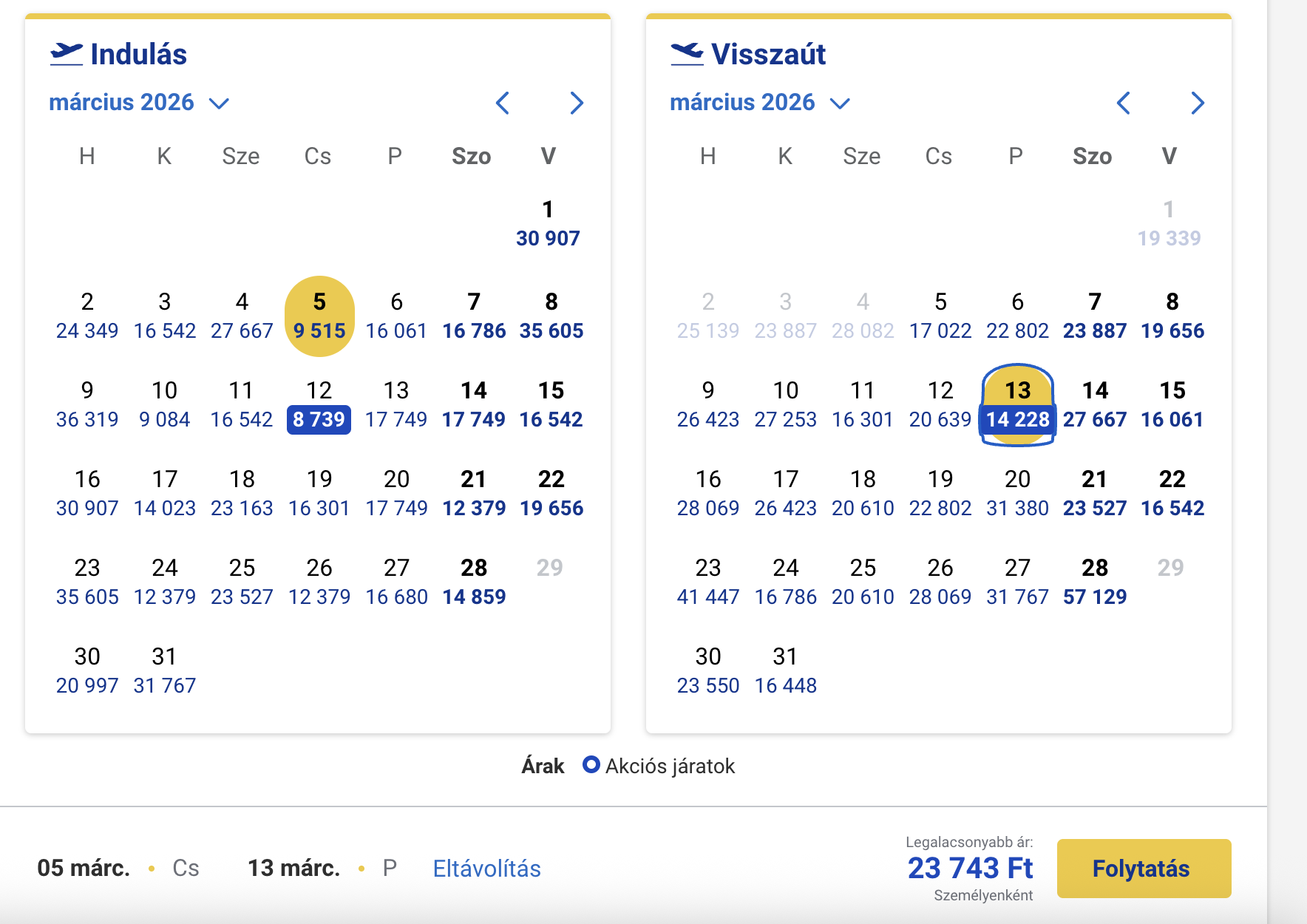
Task: Pick March 1 departure priced 30 907
Action: 548,223
